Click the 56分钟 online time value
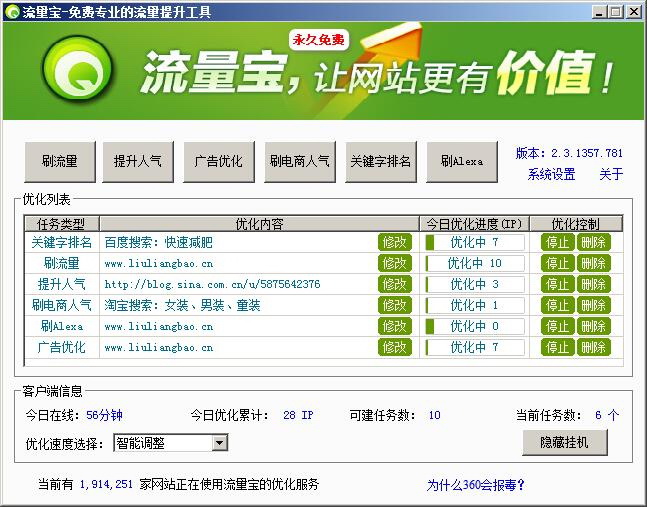This screenshot has width=647, height=507. click(104, 415)
